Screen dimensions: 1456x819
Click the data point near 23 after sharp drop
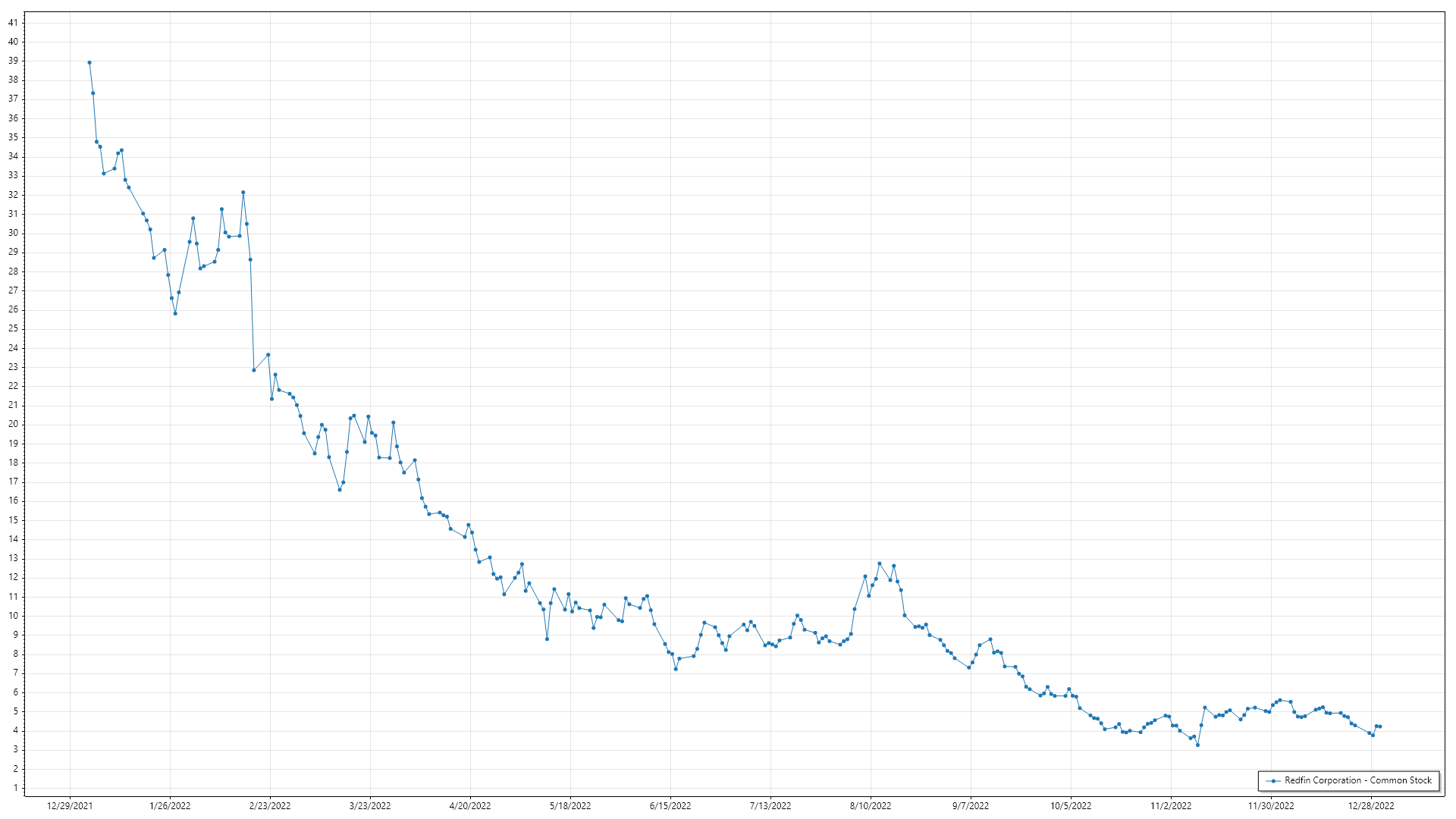pyautogui.click(x=254, y=370)
